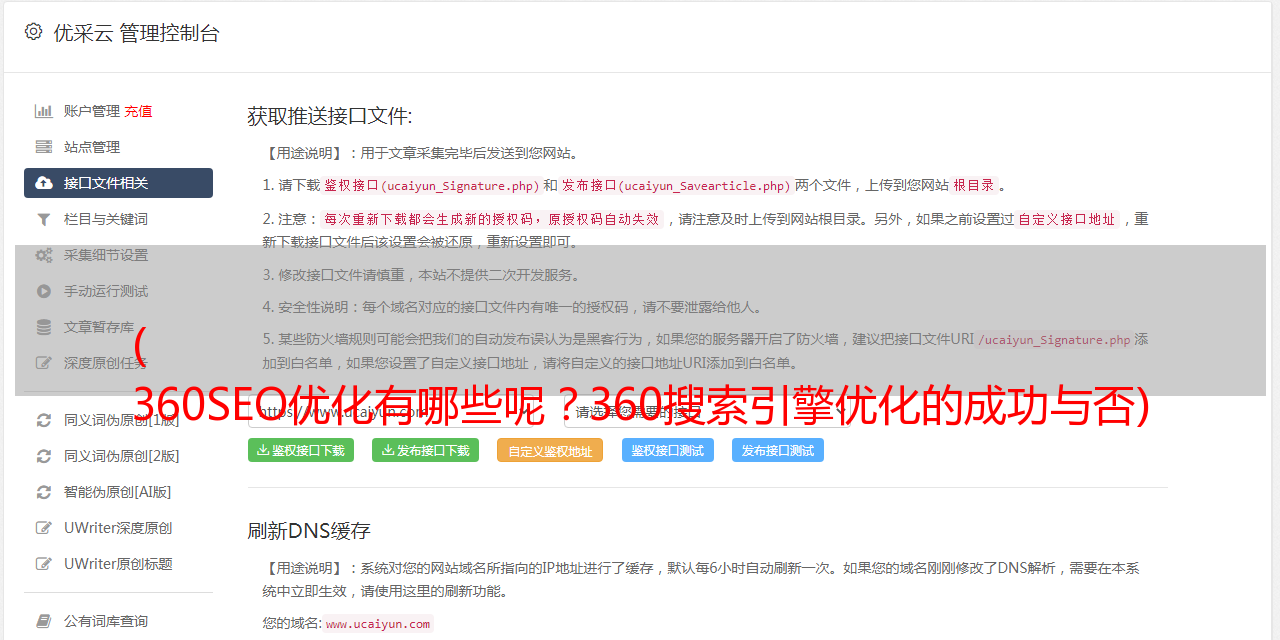Open 采集细节设置 in sidebar

pyautogui.click(x=118, y=255)
